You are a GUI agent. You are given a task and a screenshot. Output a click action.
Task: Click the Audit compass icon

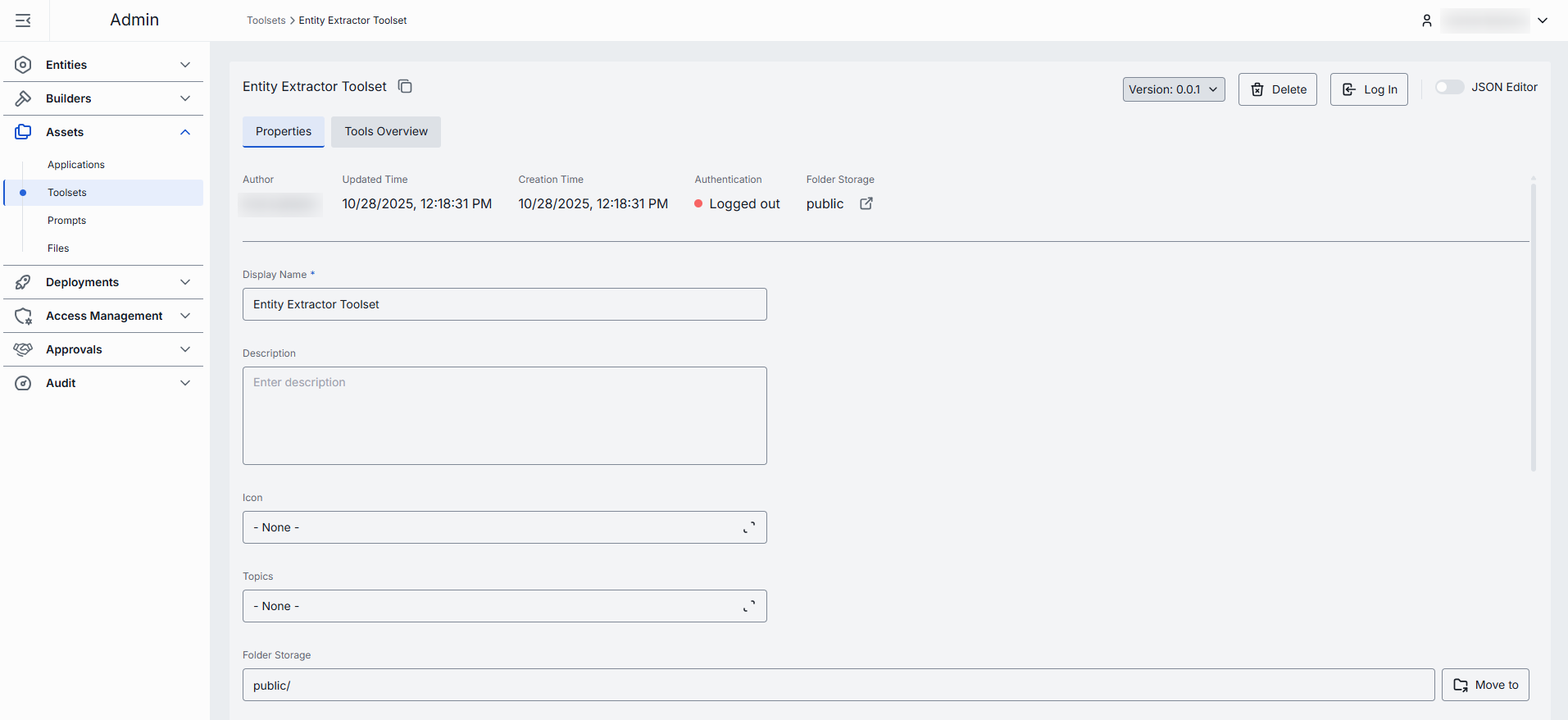tap(23, 383)
